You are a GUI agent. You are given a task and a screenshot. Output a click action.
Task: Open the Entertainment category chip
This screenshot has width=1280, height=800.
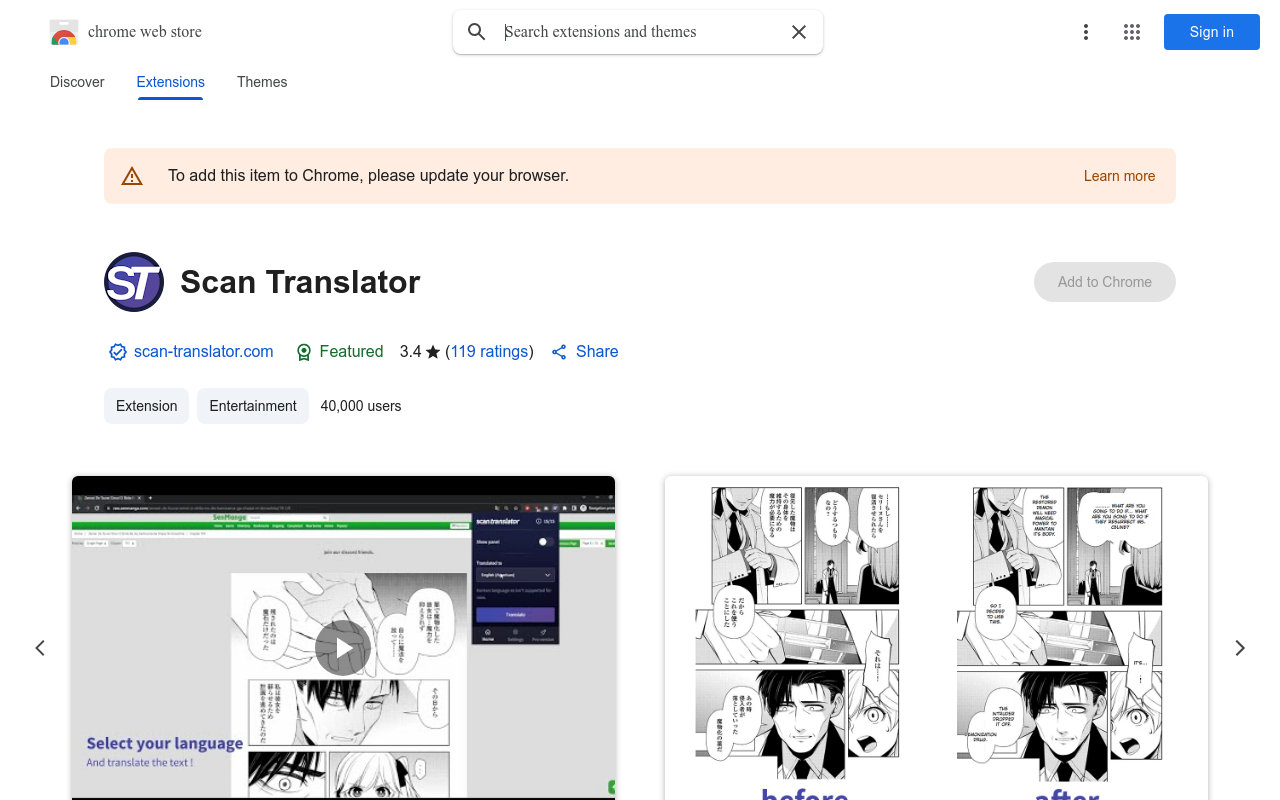(253, 406)
